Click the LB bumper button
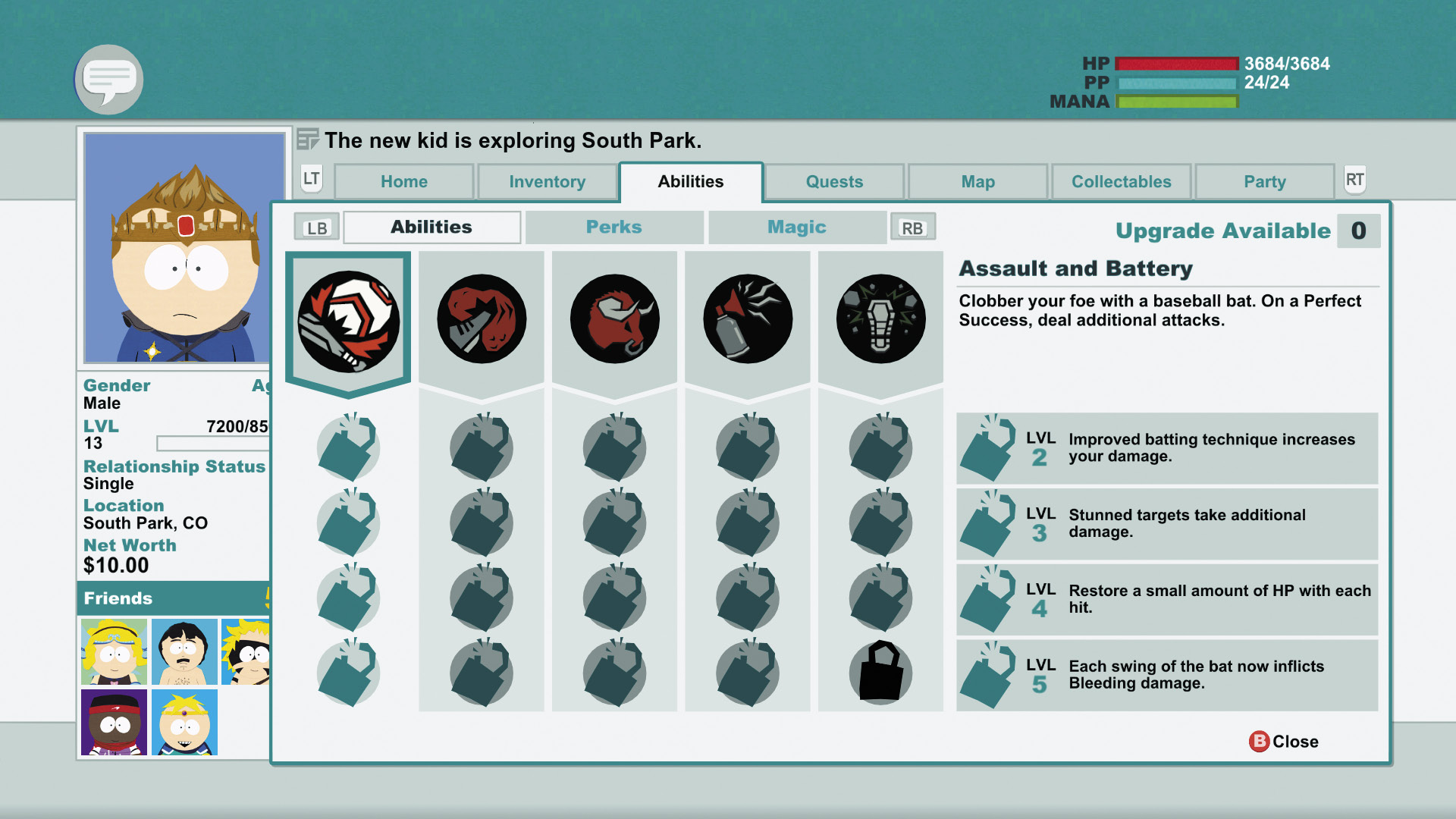This screenshot has width=1456, height=819. [x=317, y=227]
